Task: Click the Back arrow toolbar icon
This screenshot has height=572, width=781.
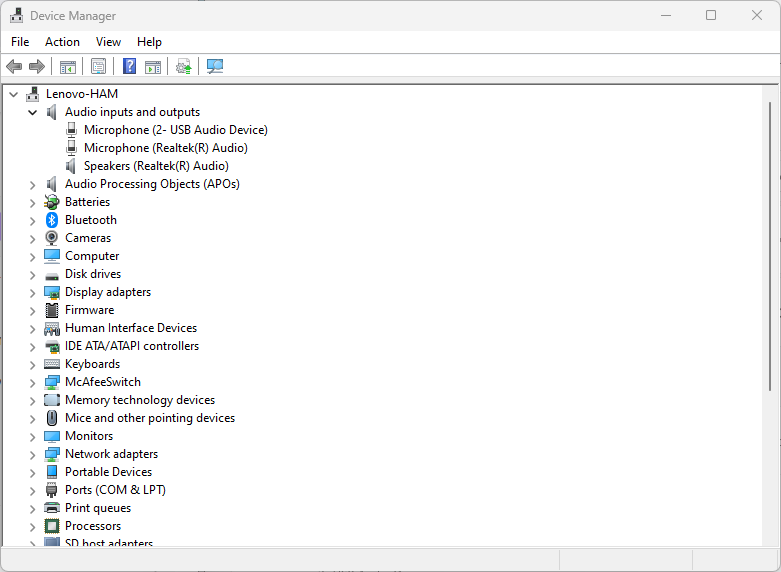Action: [14, 67]
